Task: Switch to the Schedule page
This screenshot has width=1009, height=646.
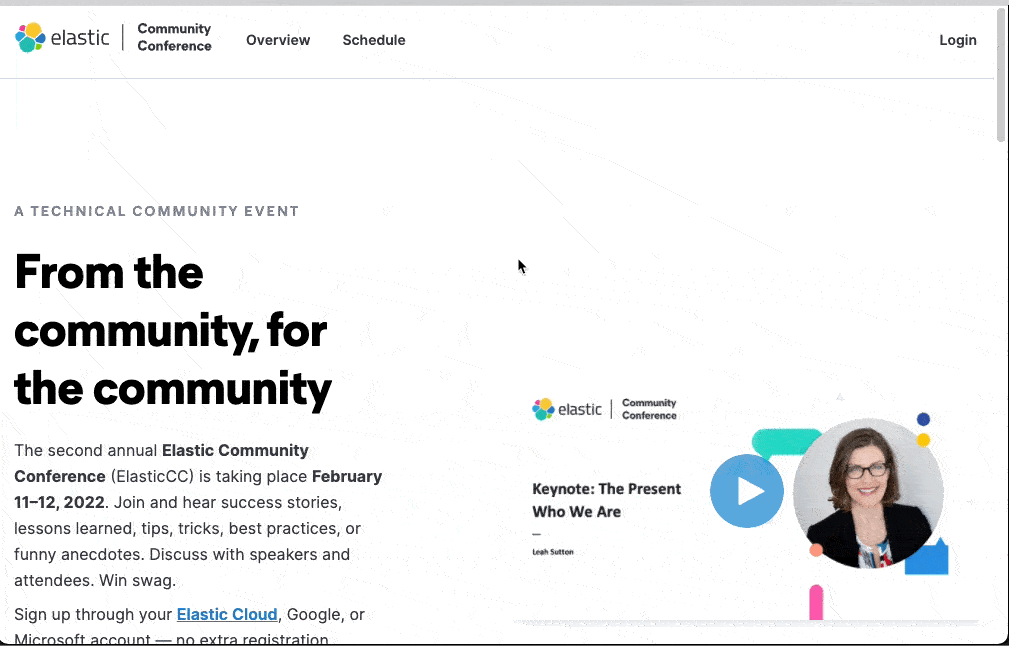Action: [373, 40]
